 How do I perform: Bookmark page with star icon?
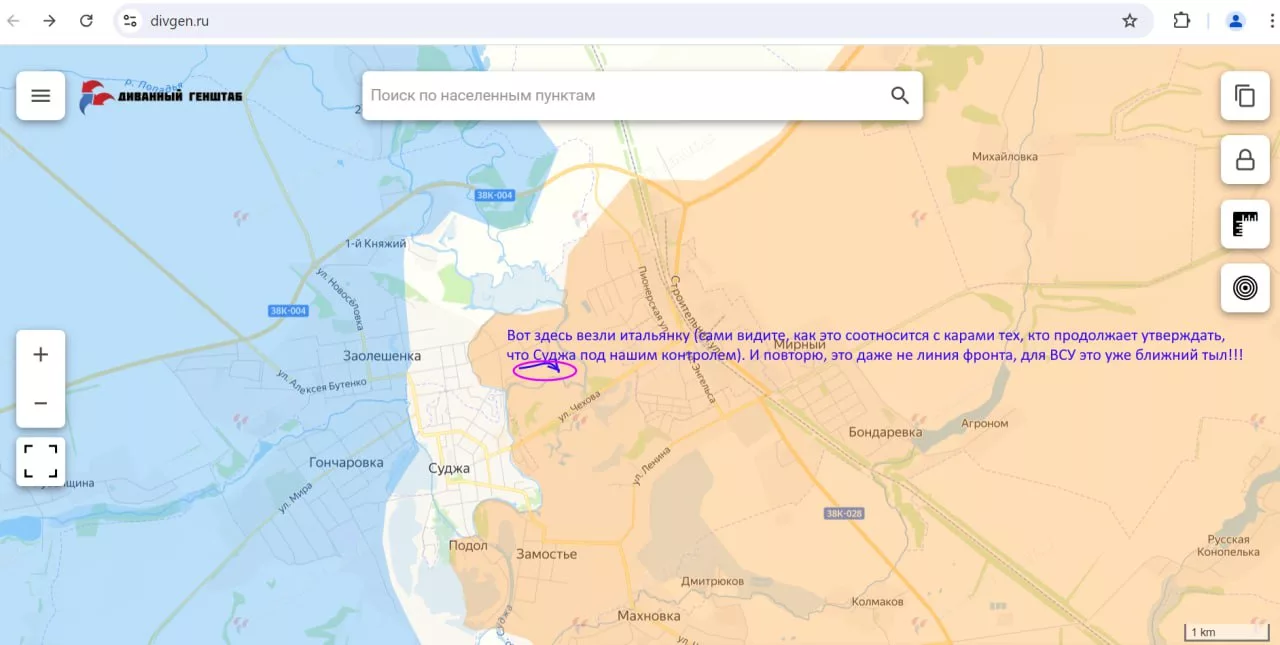click(1130, 21)
